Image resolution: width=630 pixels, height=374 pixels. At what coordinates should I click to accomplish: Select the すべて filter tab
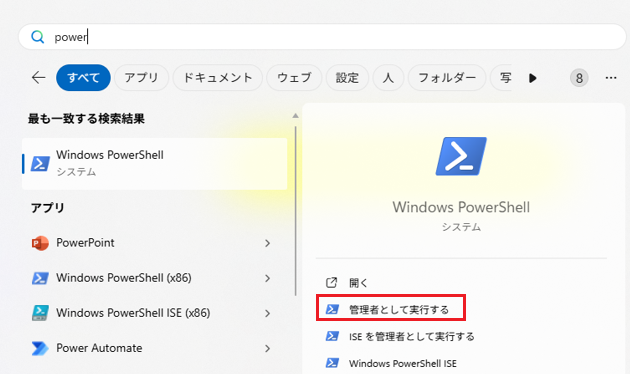[83, 78]
